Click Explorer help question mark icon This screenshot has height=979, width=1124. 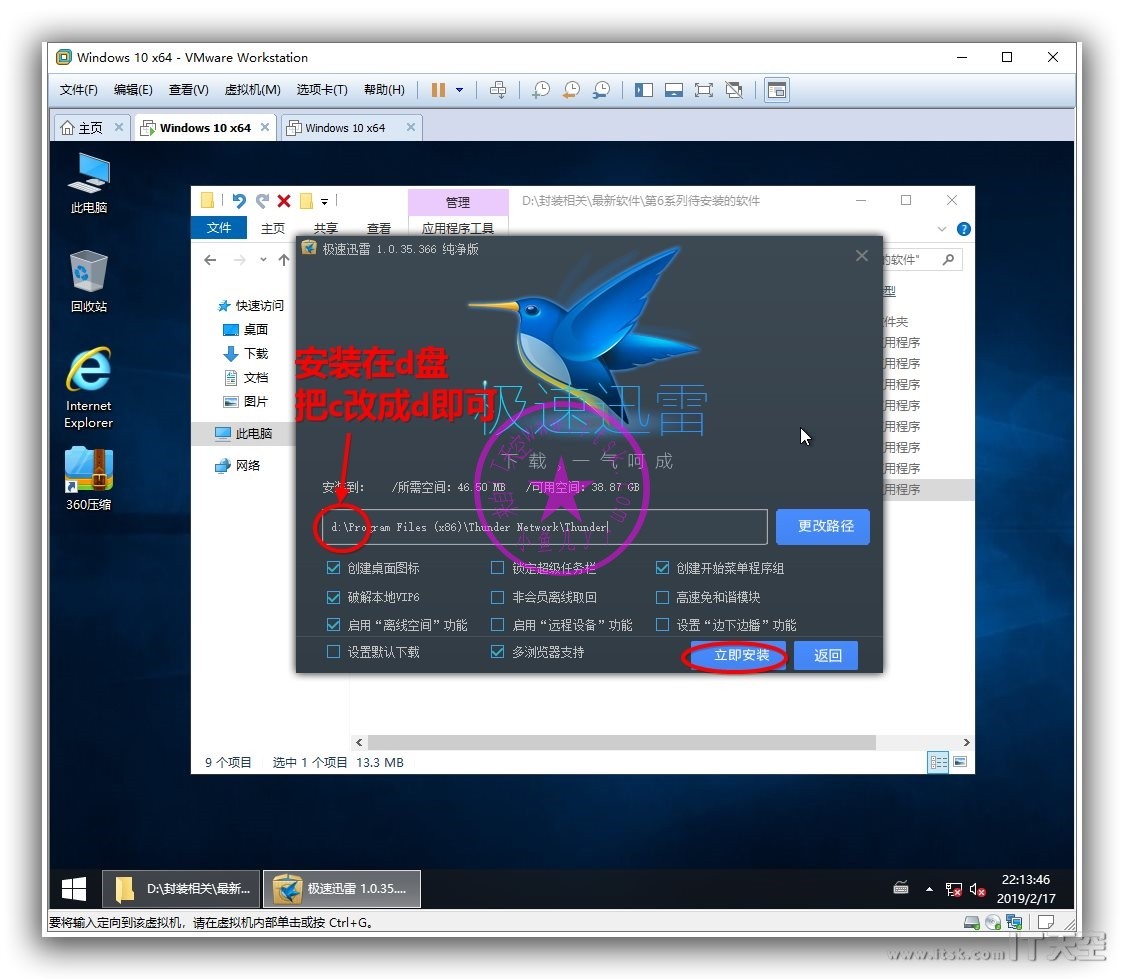coord(963,229)
